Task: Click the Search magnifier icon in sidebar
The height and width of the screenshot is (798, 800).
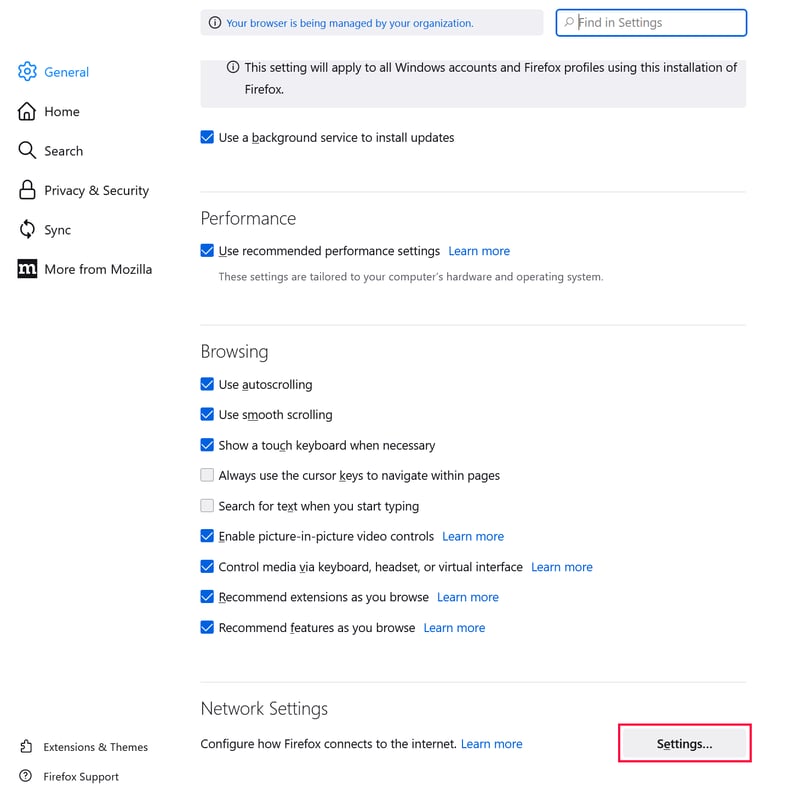Action: tap(27, 151)
